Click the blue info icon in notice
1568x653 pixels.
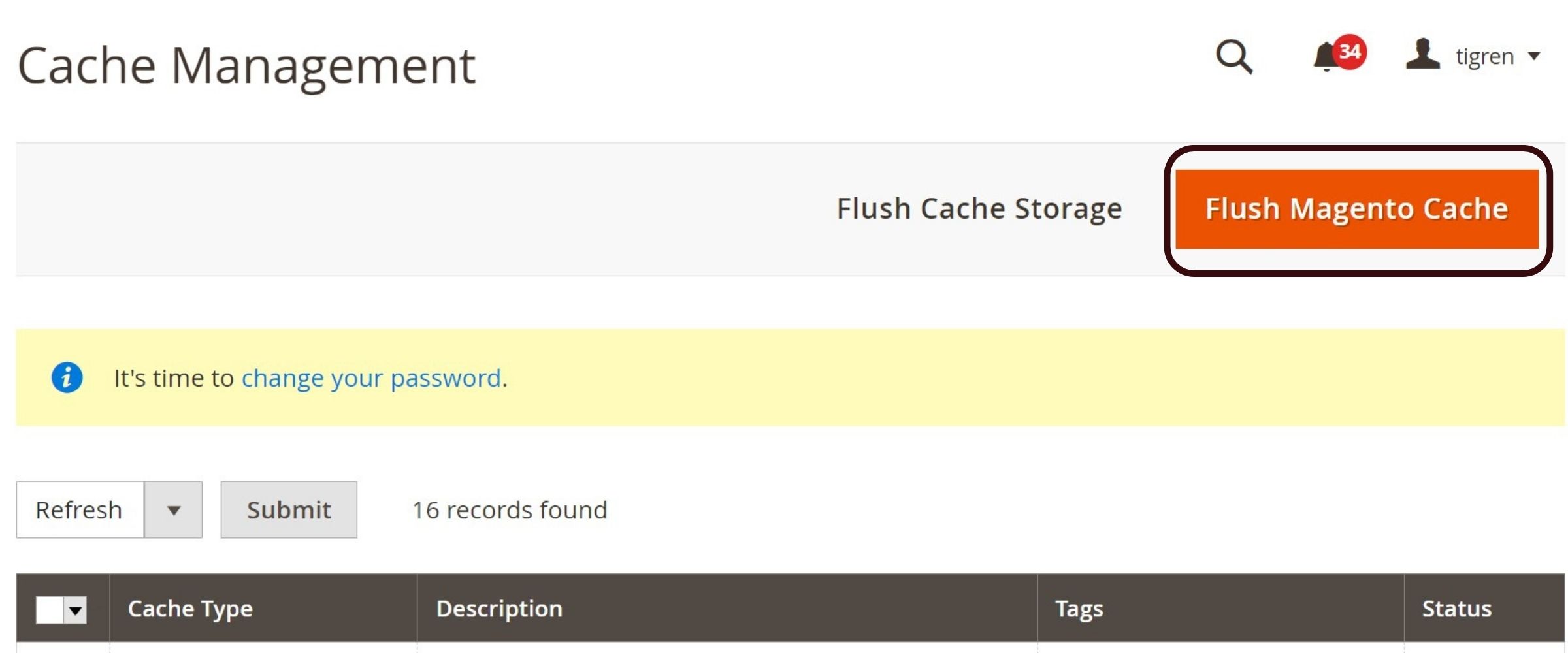pos(67,377)
